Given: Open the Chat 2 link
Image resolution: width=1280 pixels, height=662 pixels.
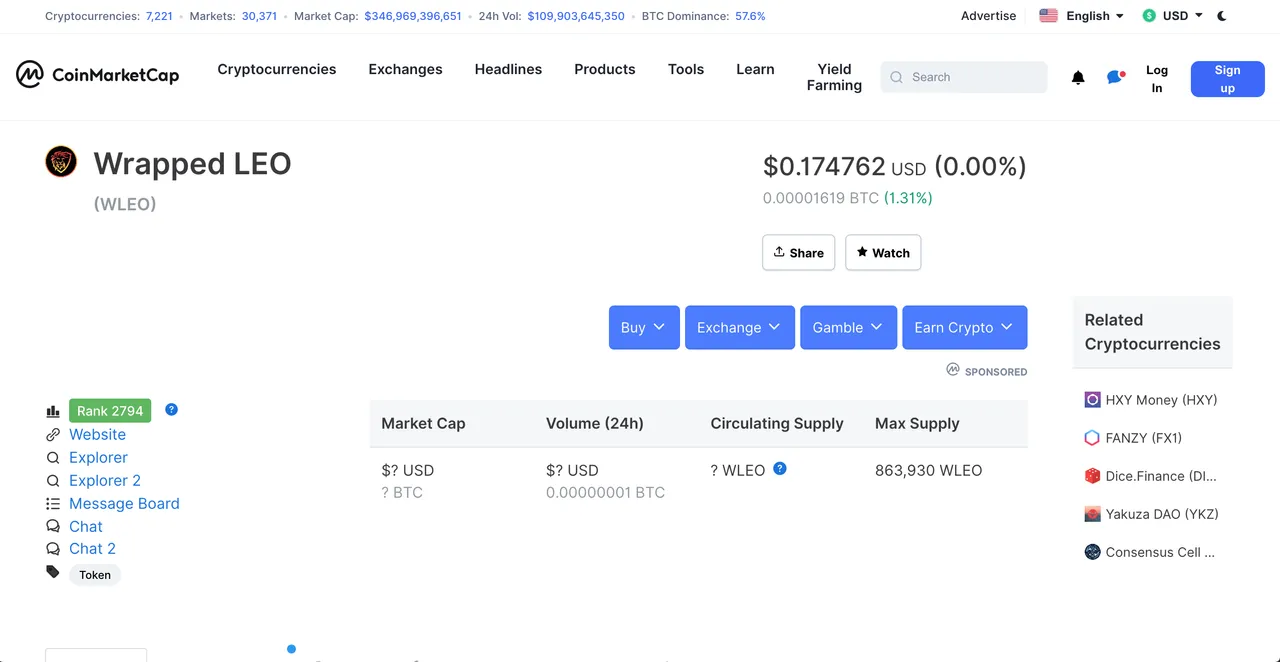Looking at the screenshot, I should coord(92,549).
